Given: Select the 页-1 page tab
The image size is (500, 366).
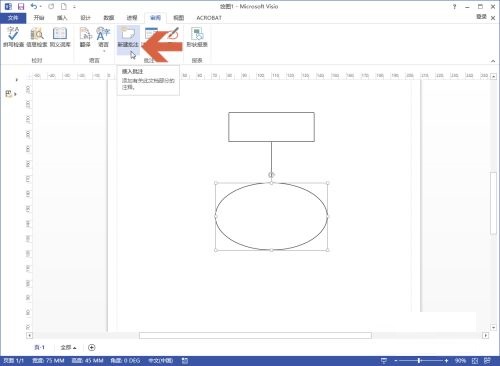Looking at the screenshot, I should [x=39, y=347].
